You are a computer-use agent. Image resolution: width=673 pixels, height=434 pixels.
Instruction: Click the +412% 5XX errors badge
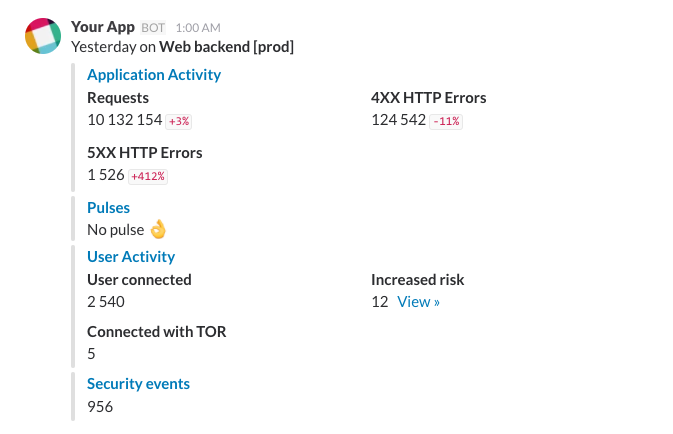tap(148, 176)
